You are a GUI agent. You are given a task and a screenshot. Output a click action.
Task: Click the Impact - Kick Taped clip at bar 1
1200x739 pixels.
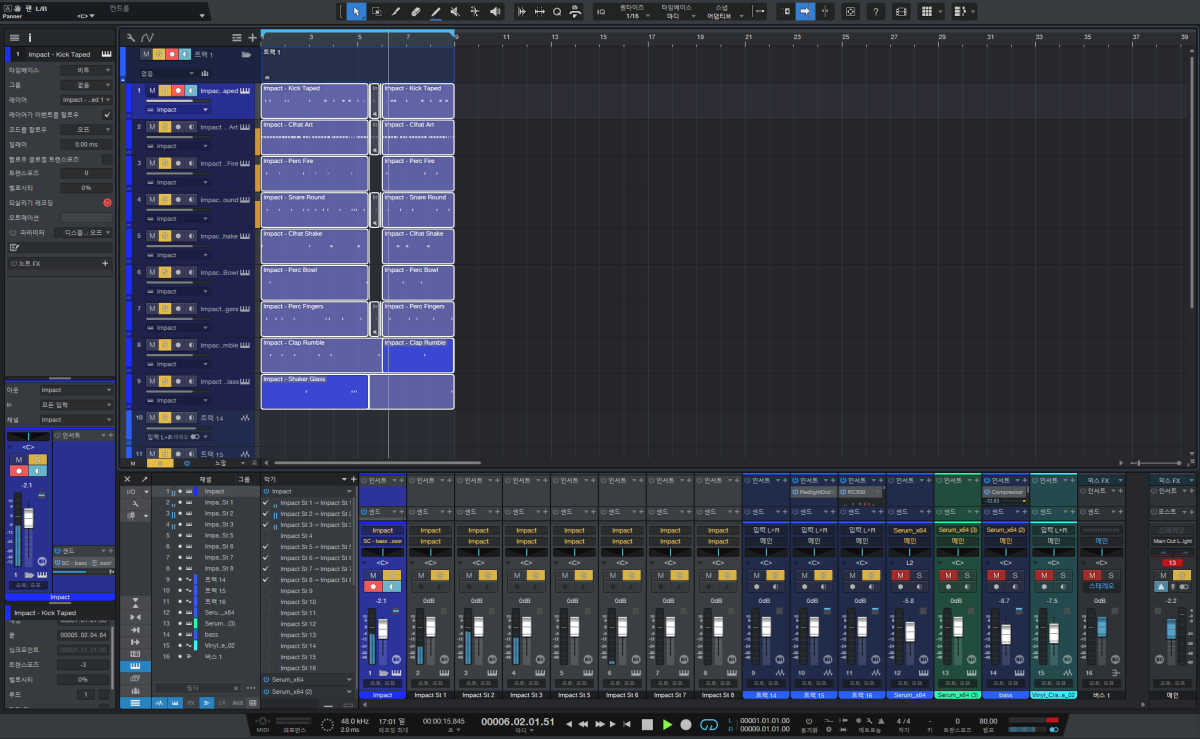pyautogui.click(x=314, y=101)
